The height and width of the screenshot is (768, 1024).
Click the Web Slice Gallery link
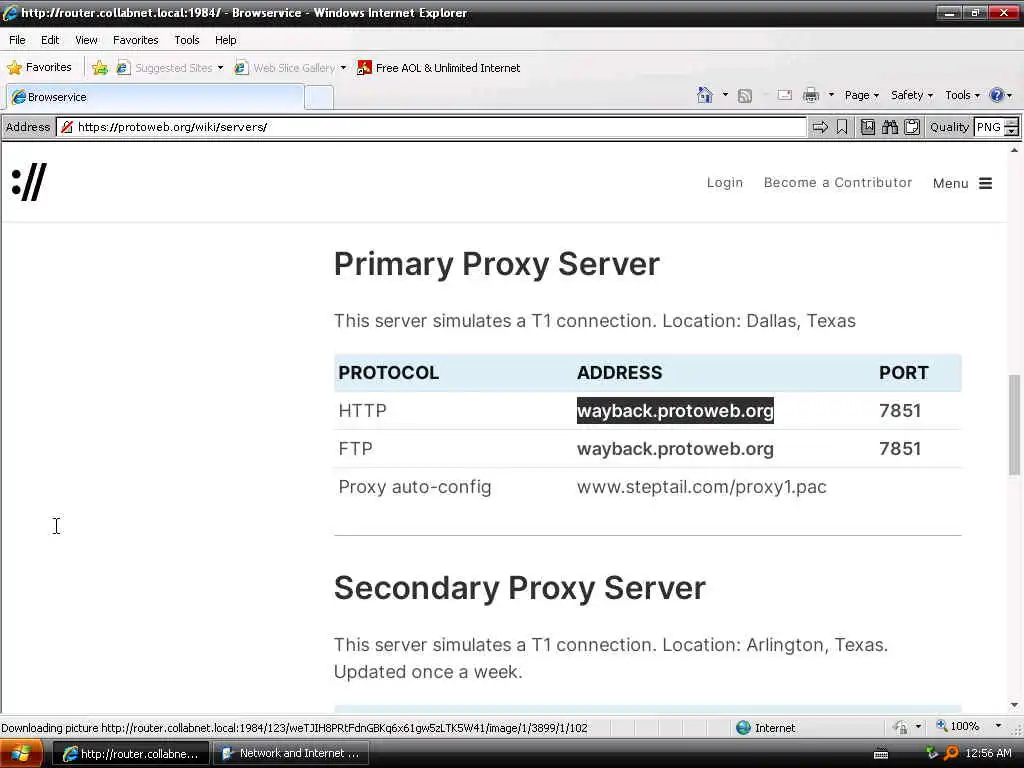pyautogui.click(x=286, y=68)
